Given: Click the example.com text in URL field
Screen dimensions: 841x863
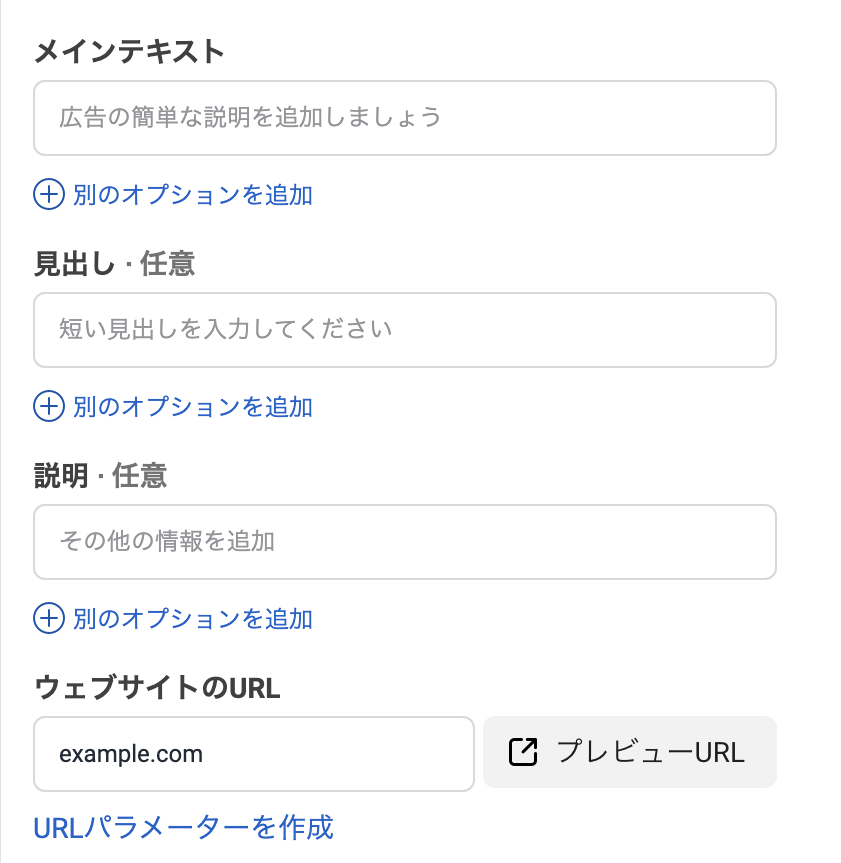Looking at the screenshot, I should click(131, 754).
